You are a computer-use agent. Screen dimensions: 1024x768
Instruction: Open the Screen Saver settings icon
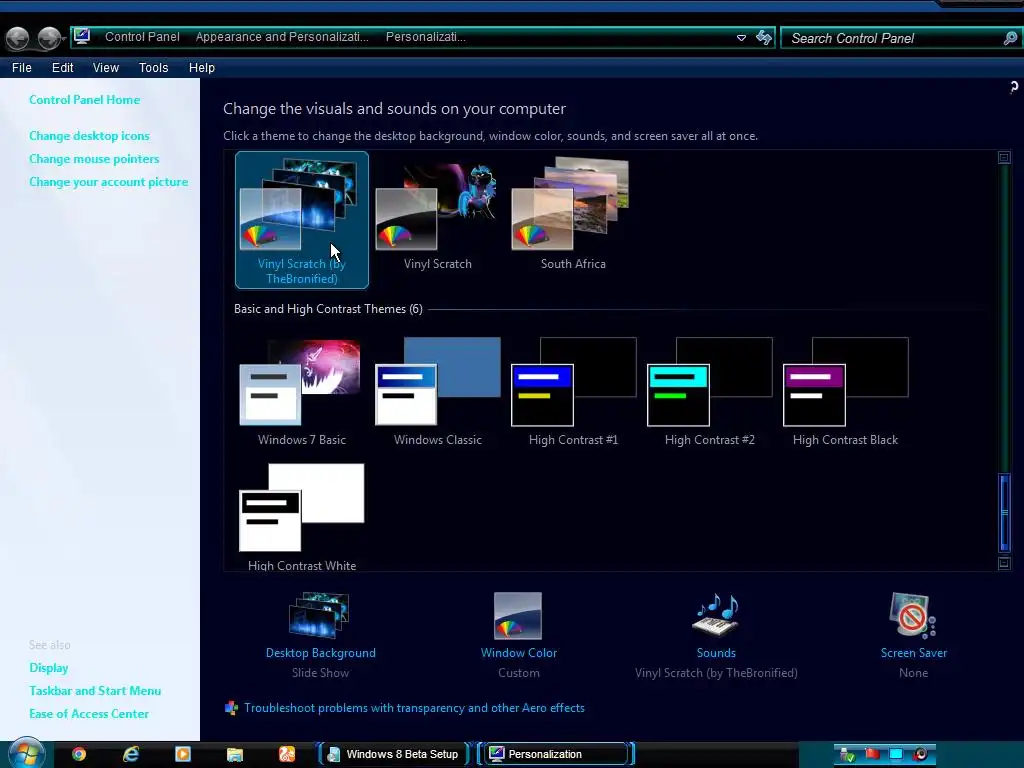pos(912,615)
